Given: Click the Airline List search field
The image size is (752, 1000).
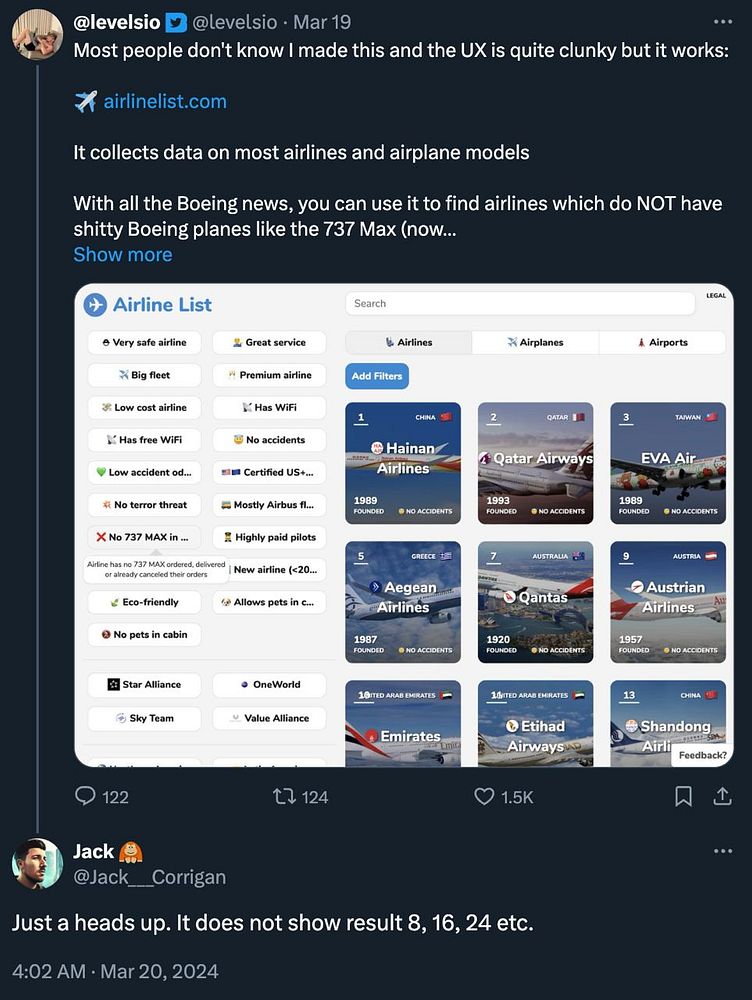Looking at the screenshot, I should click(520, 303).
